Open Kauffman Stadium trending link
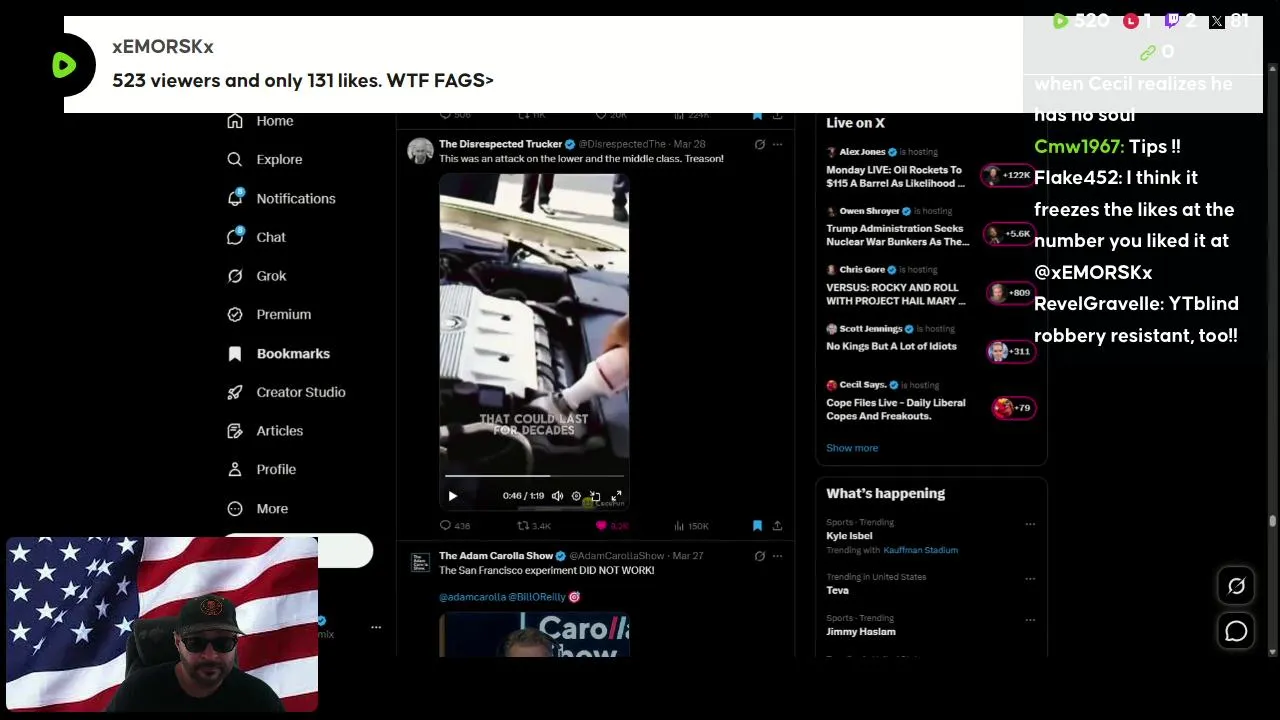This screenshot has width=1280, height=720. (x=920, y=550)
